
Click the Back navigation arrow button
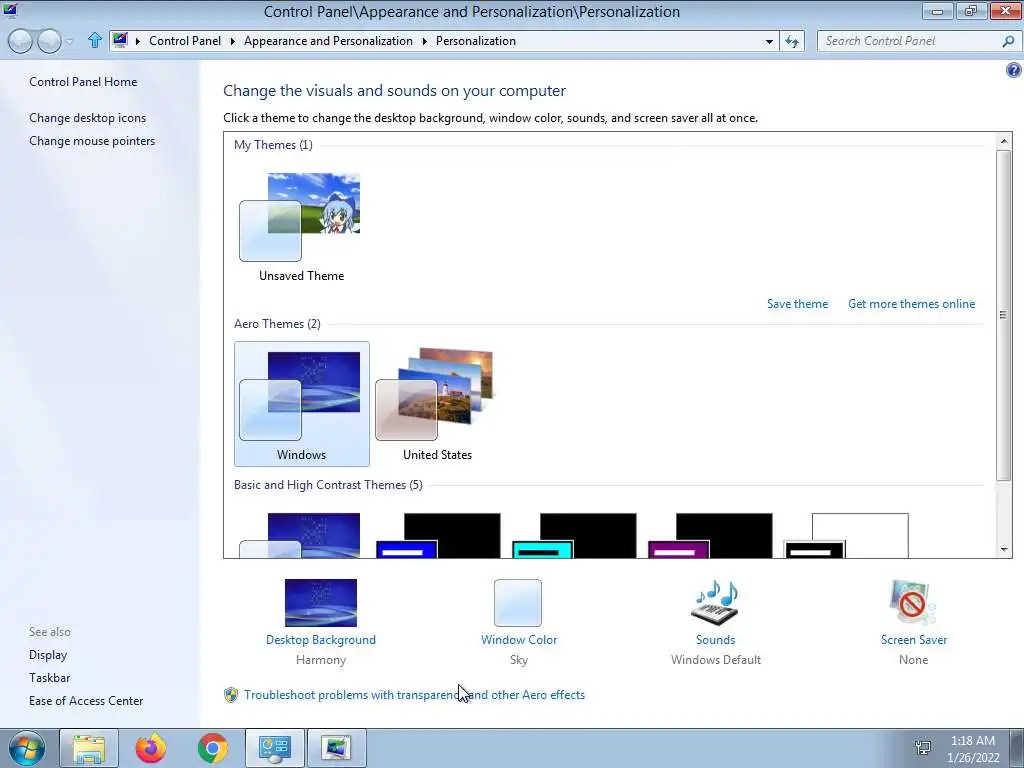click(x=20, y=41)
